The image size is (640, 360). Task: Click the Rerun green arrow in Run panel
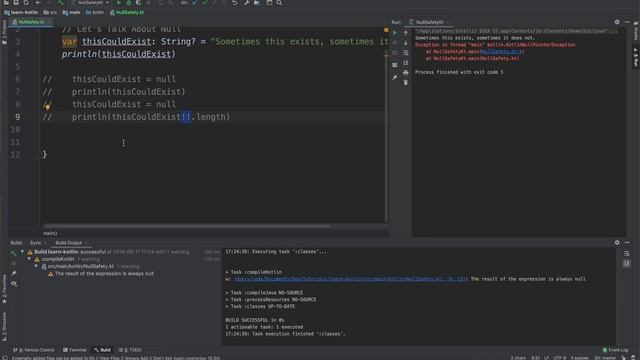point(395,33)
